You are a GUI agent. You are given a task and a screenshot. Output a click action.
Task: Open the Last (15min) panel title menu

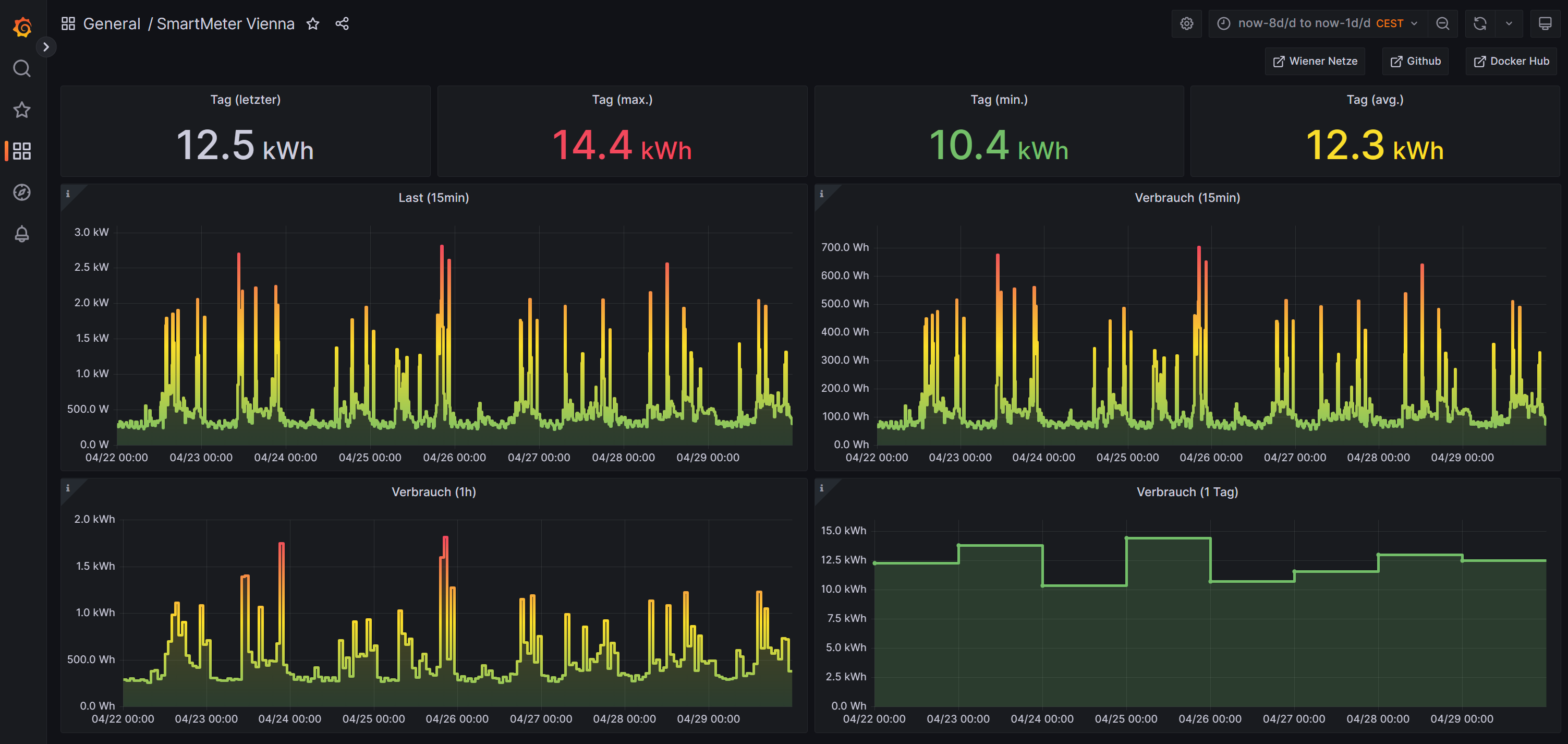pyautogui.click(x=433, y=198)
